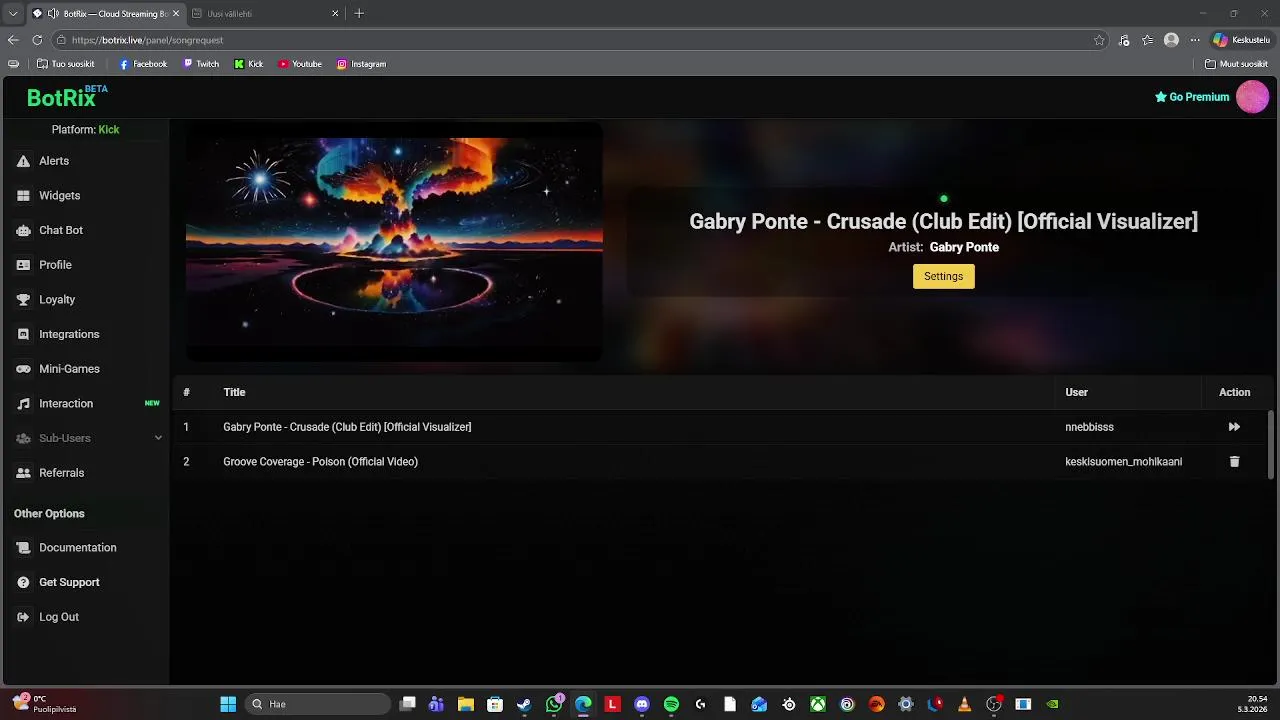The height and width of the screenshot is (720, 1280).
Task: Select user nnebbisss in the queue
Action: pos(1089,427)
